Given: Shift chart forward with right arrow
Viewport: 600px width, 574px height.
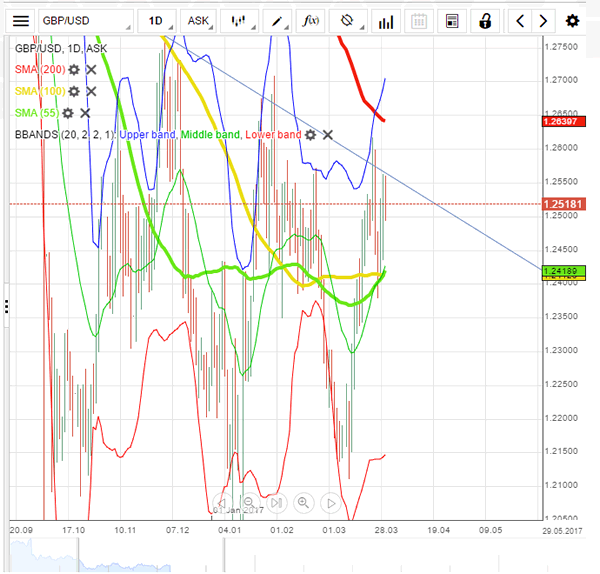Looking at the screenshot, I should pos(543,21).
